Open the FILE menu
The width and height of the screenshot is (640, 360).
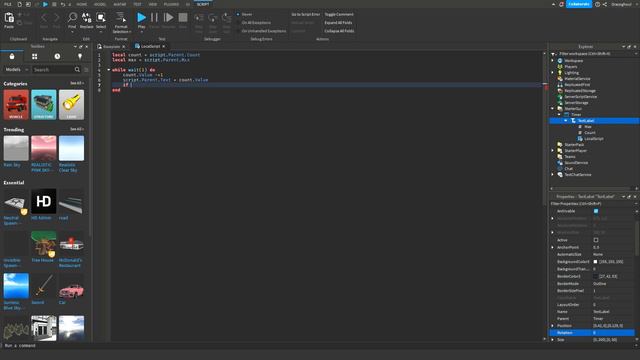[8, 4]
